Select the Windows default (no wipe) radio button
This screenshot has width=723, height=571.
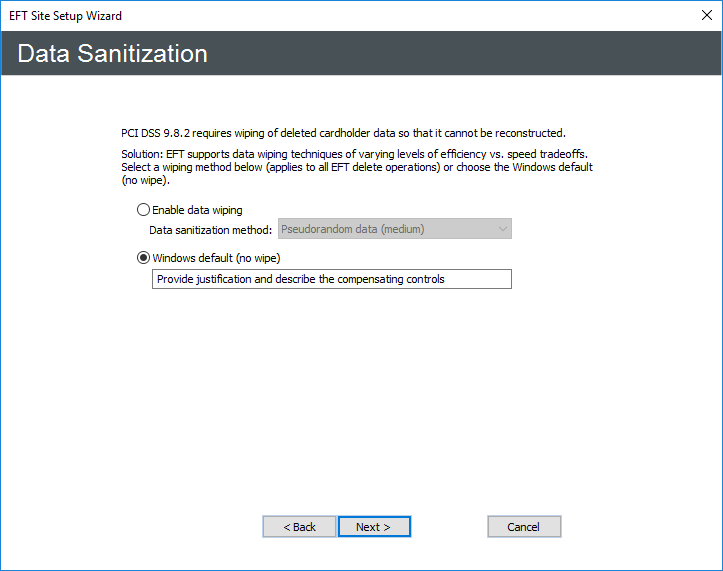[x=143, y=258]
